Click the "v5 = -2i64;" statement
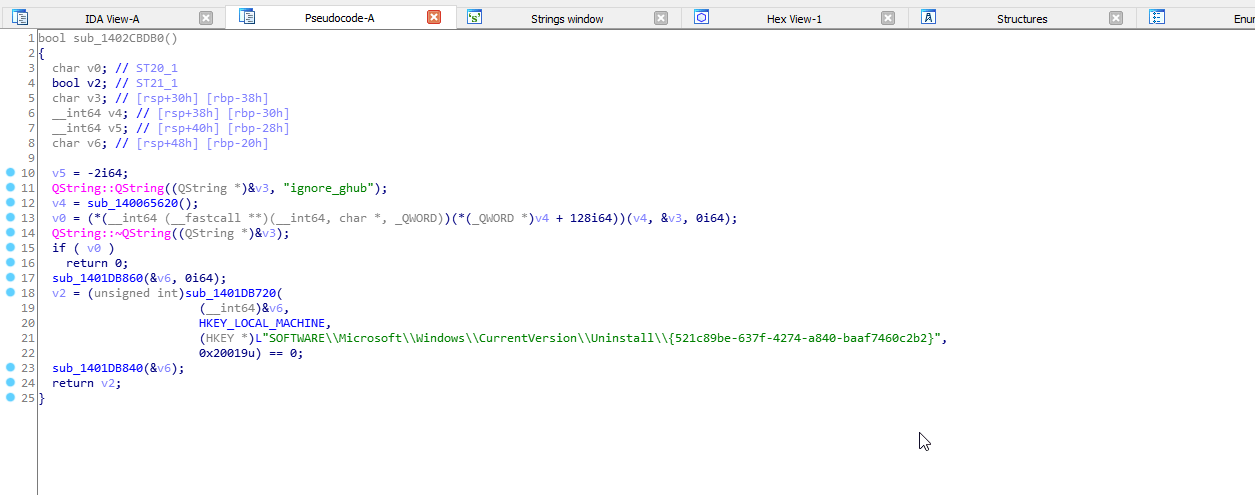 click(90, 173)
